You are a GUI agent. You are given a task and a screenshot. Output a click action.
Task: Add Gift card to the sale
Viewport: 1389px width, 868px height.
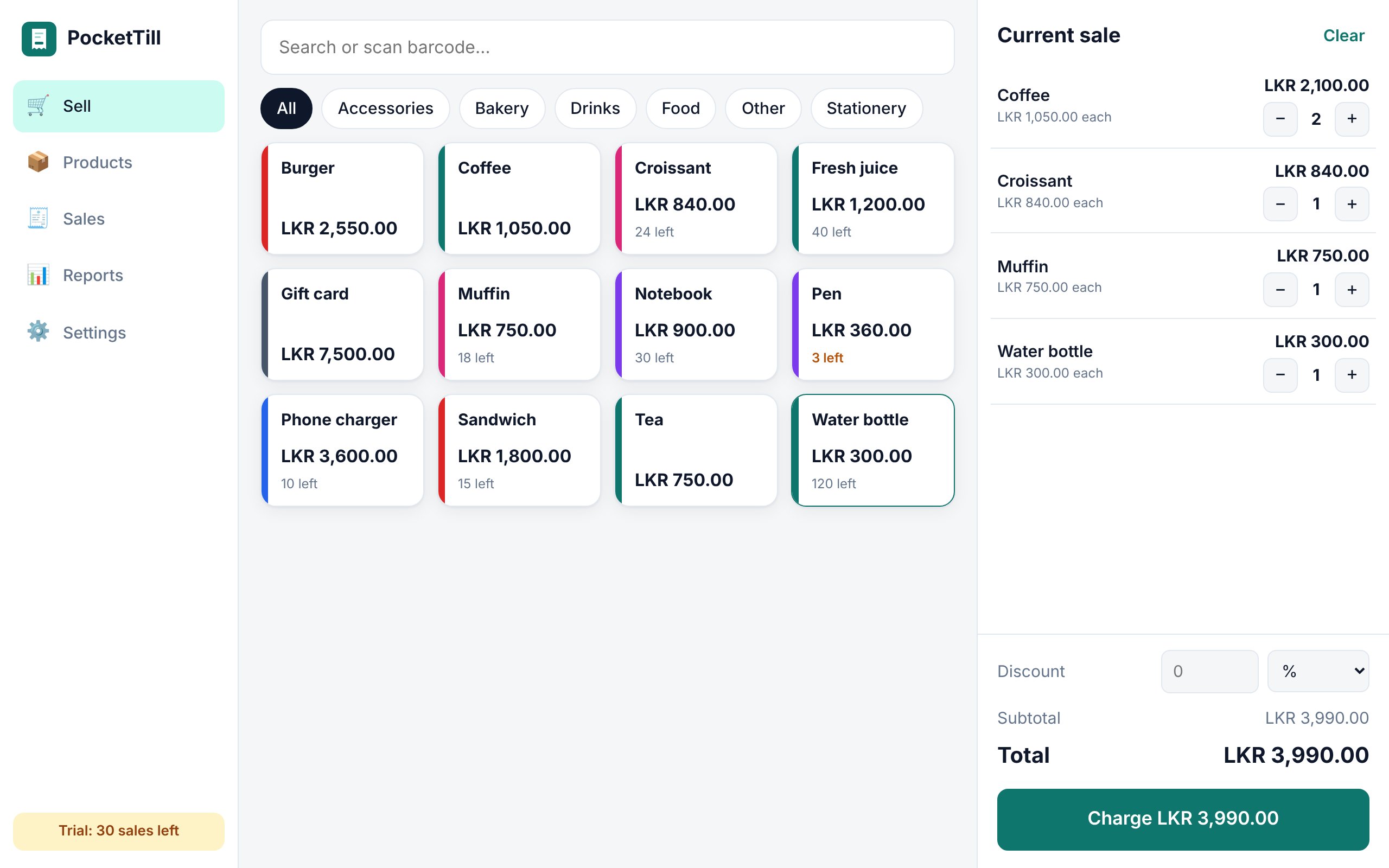[x=342, y=324]
